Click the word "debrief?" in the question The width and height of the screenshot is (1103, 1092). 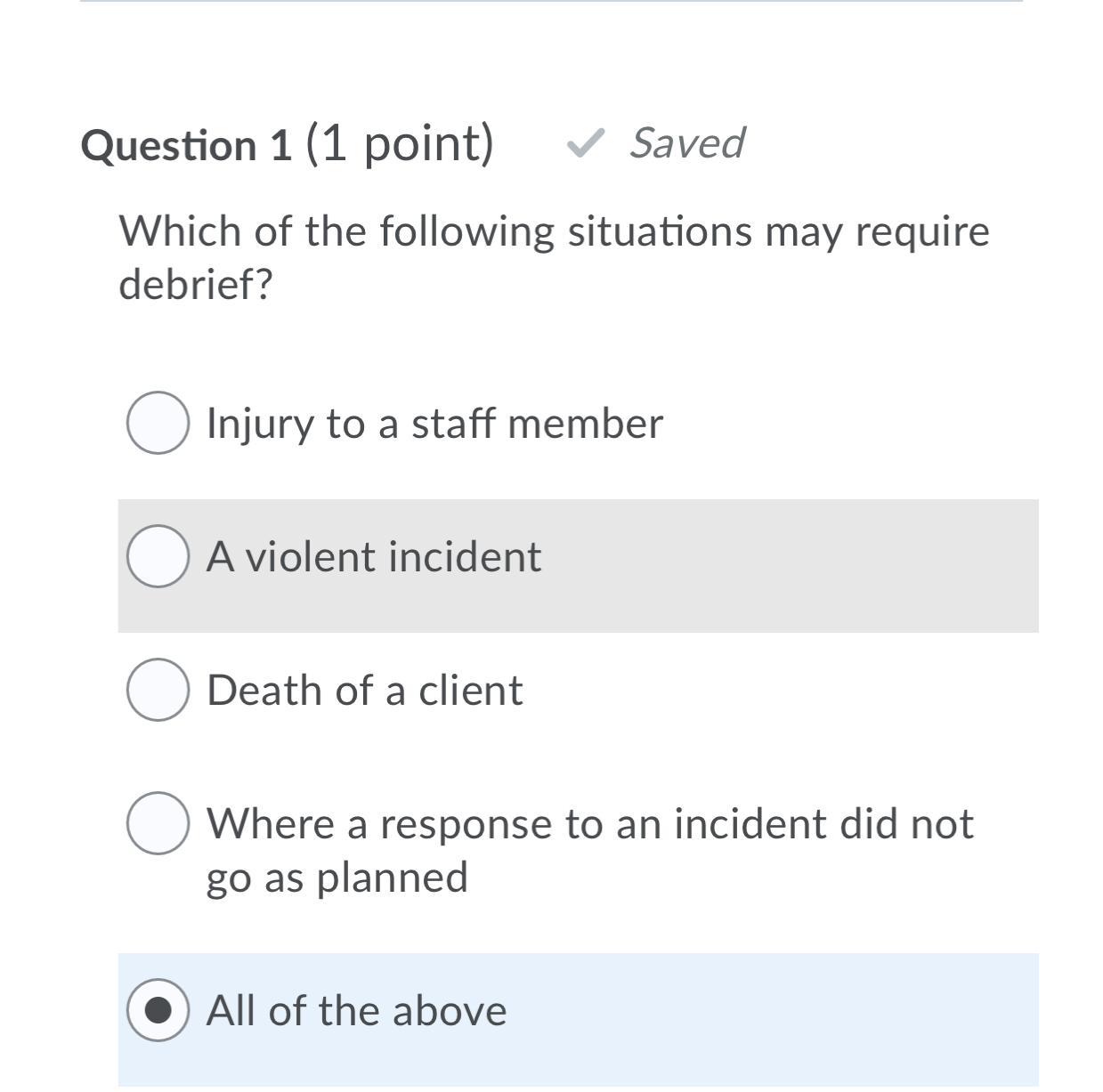[196, 285]
